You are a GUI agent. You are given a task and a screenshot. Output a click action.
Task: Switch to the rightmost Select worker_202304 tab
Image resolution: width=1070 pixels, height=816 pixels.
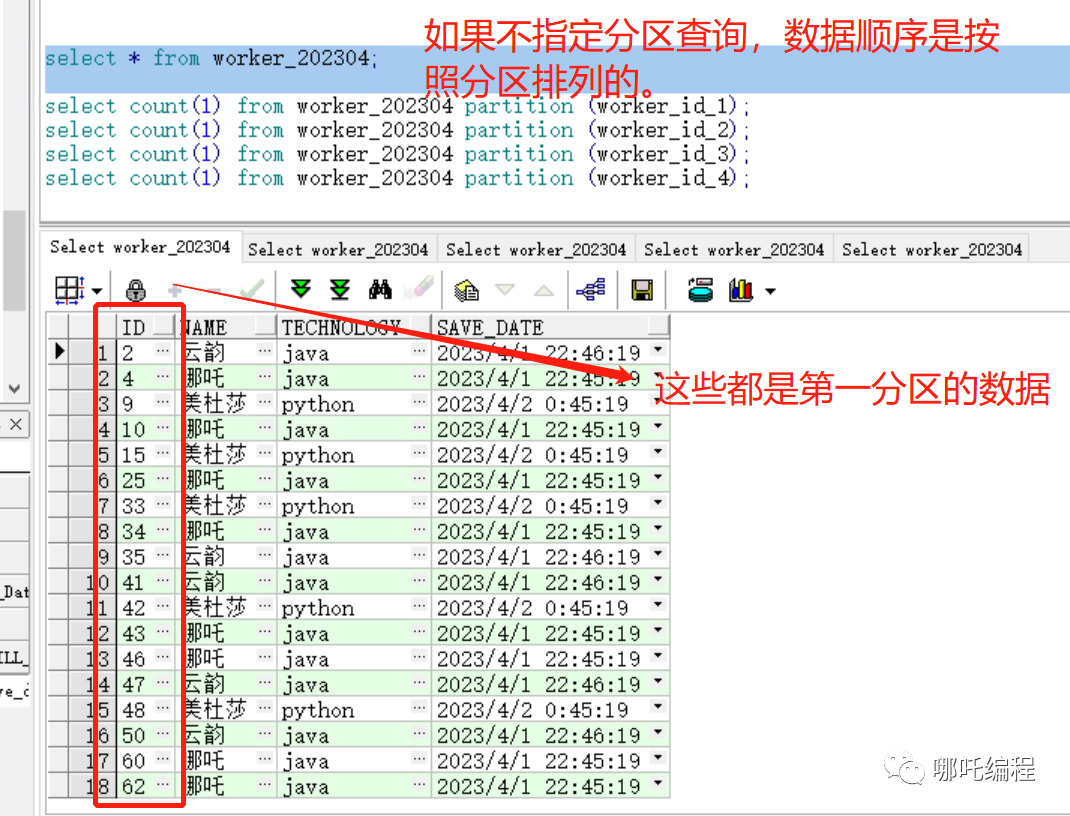coord(932,249)
